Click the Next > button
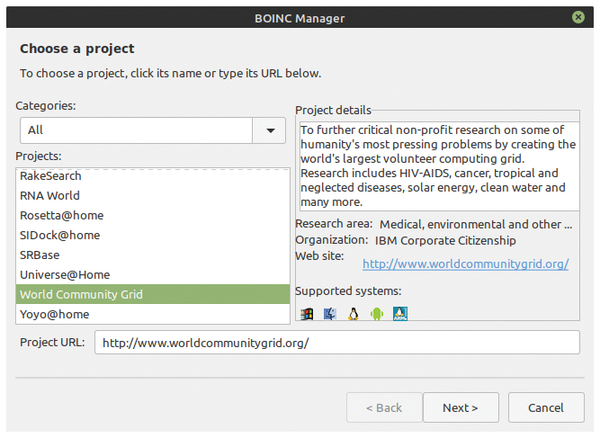Screen dimensions: 600x438 461,408
